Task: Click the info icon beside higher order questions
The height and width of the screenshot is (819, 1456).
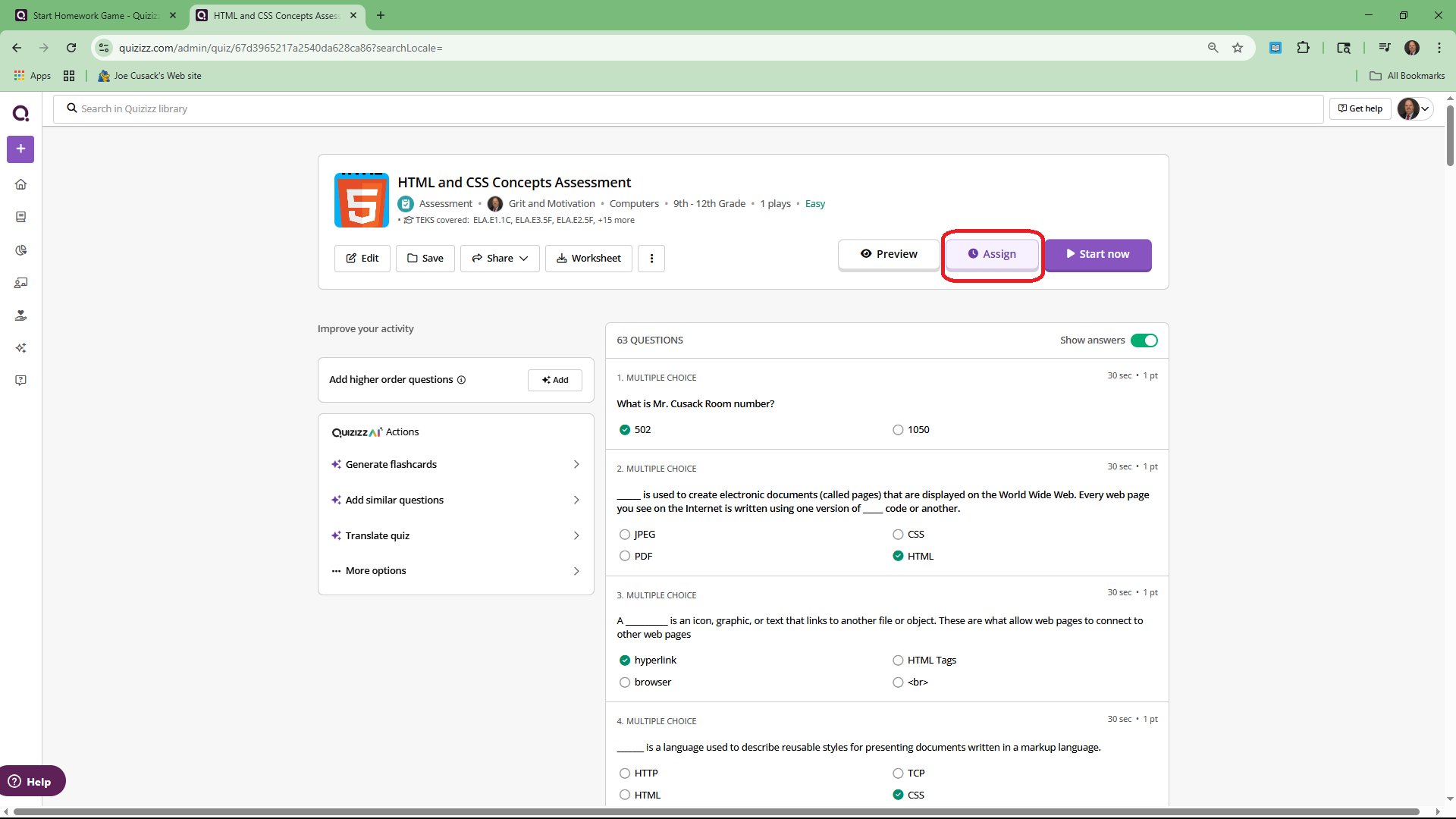Action: (x=461, y=380)
